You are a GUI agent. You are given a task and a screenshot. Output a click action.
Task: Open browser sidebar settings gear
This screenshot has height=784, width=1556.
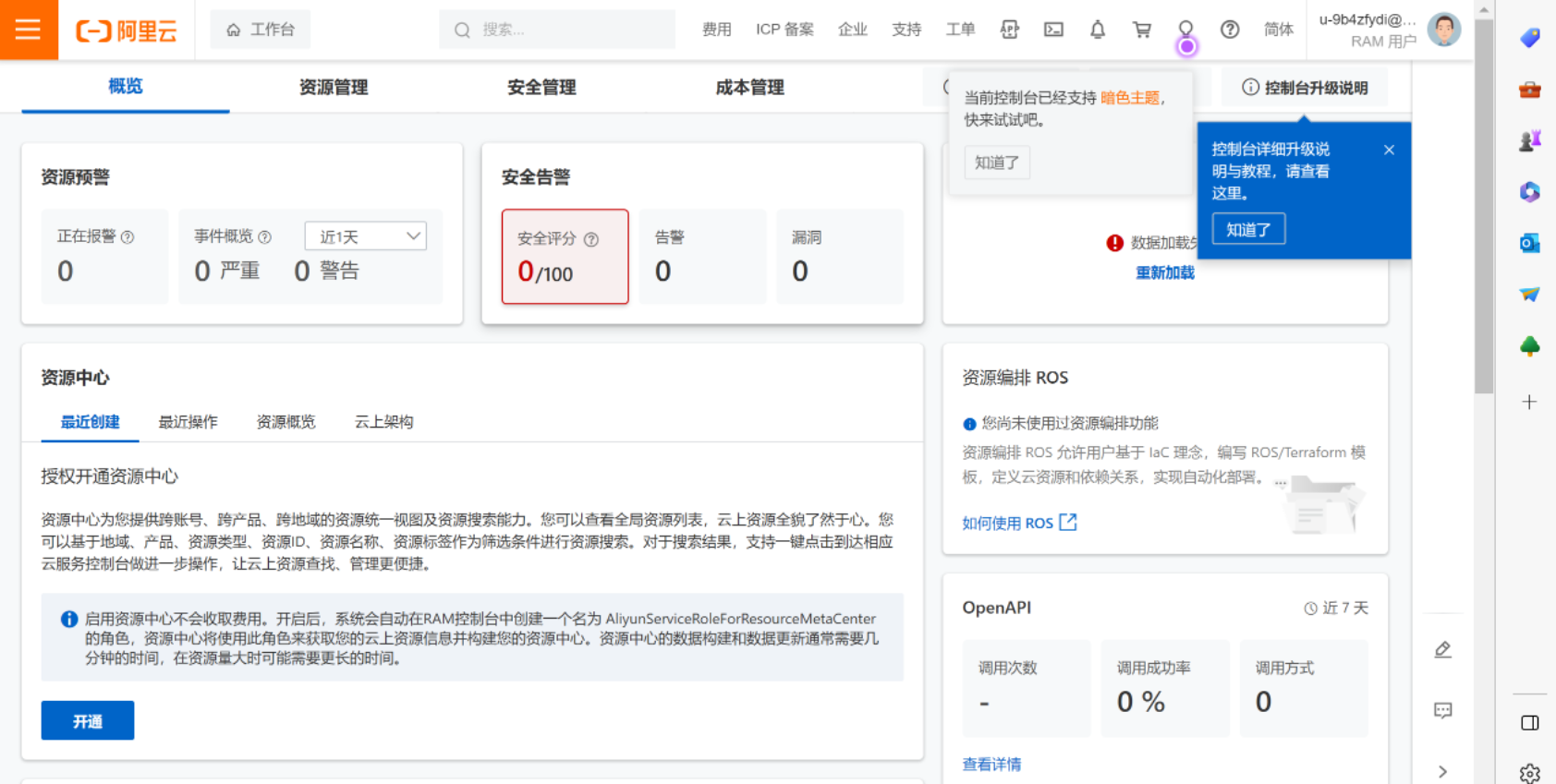tap(1530, 774)
